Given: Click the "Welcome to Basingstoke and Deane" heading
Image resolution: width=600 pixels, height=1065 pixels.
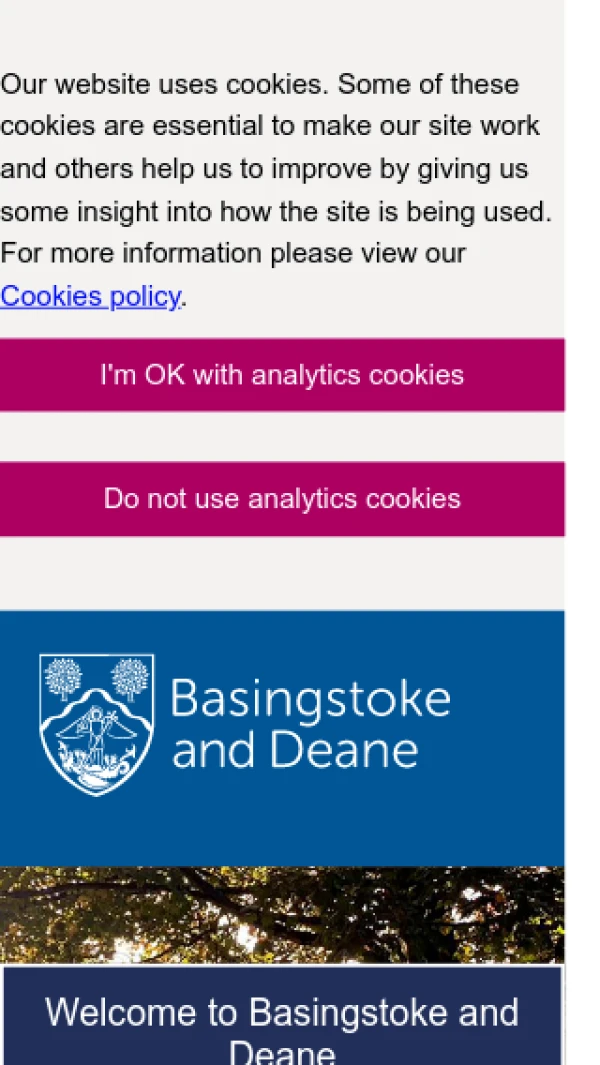Looking at the screenshot, I should (282, 1025).
